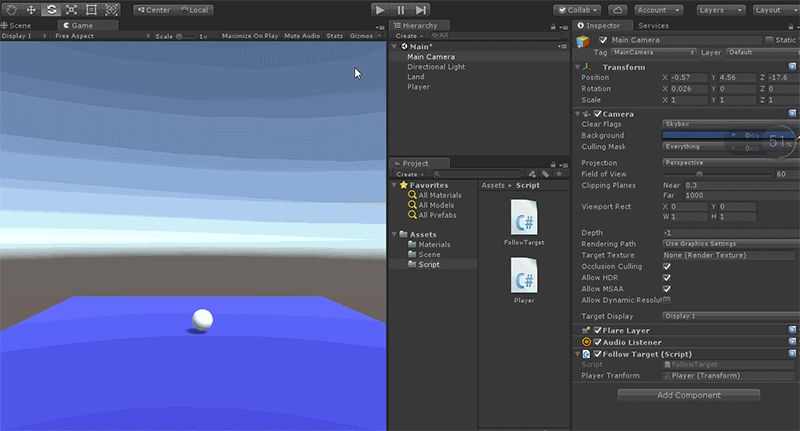Switch to the Scene tab
The image size is (800, 431).
16,25
